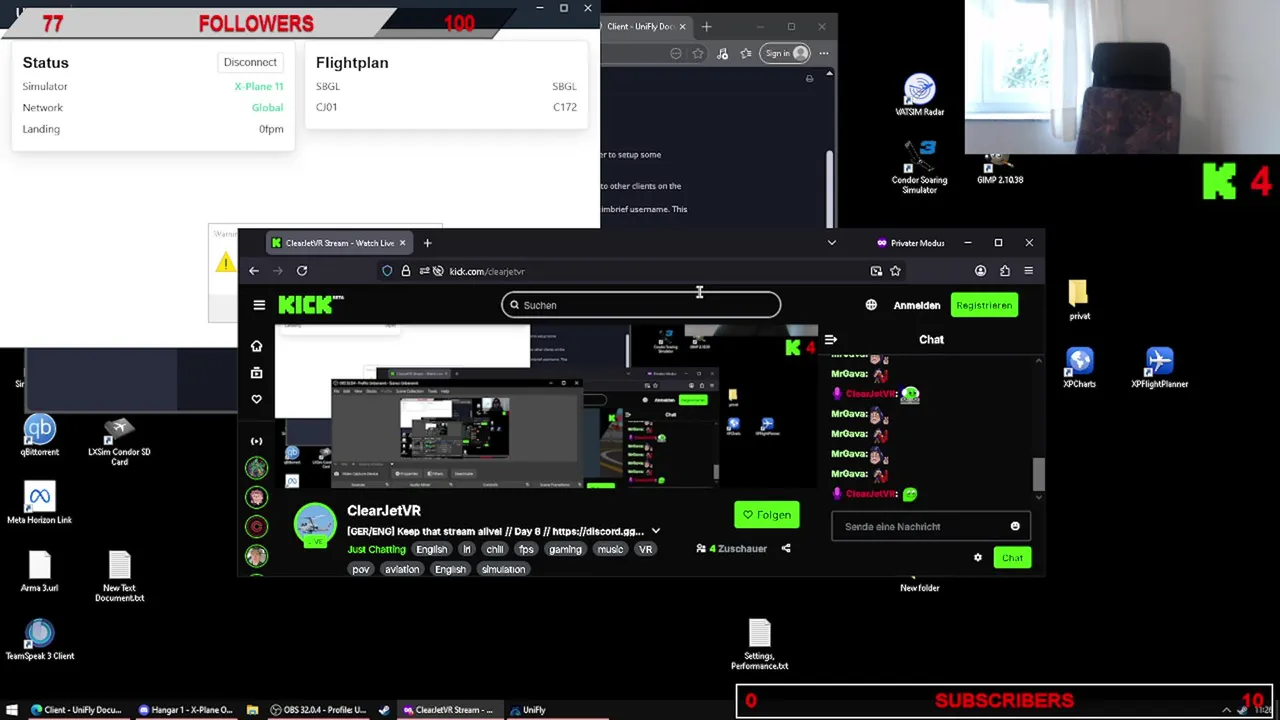Image resolution: width=1280 pixels, height=720 pixels.
Task: Open the Browse icon in Kick sidebar
Action: (x=256, y=373)
